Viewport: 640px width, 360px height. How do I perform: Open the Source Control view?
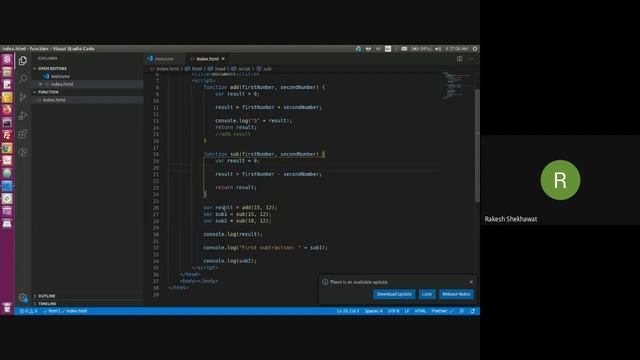[x=23, y=97]
